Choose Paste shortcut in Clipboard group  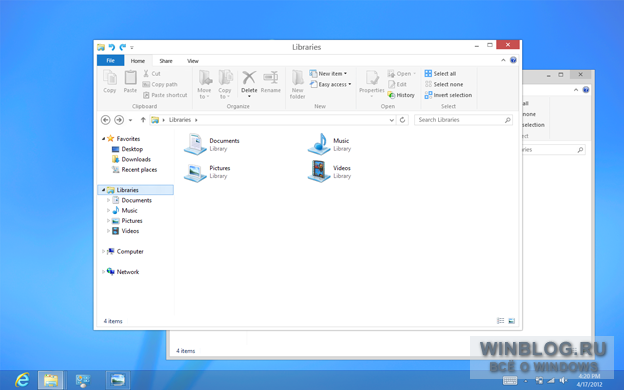click(x=165, y=95)
